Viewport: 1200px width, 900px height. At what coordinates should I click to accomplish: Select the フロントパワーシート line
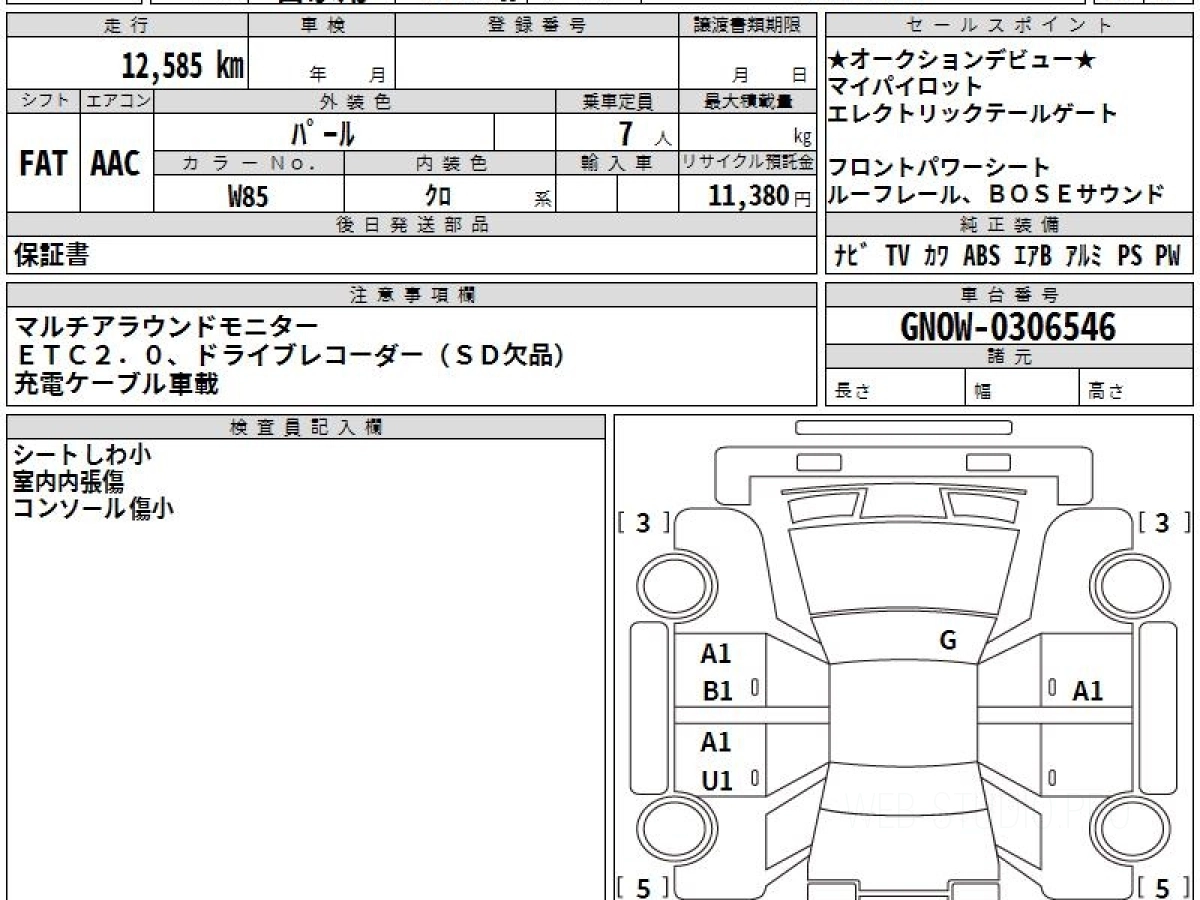940,167
